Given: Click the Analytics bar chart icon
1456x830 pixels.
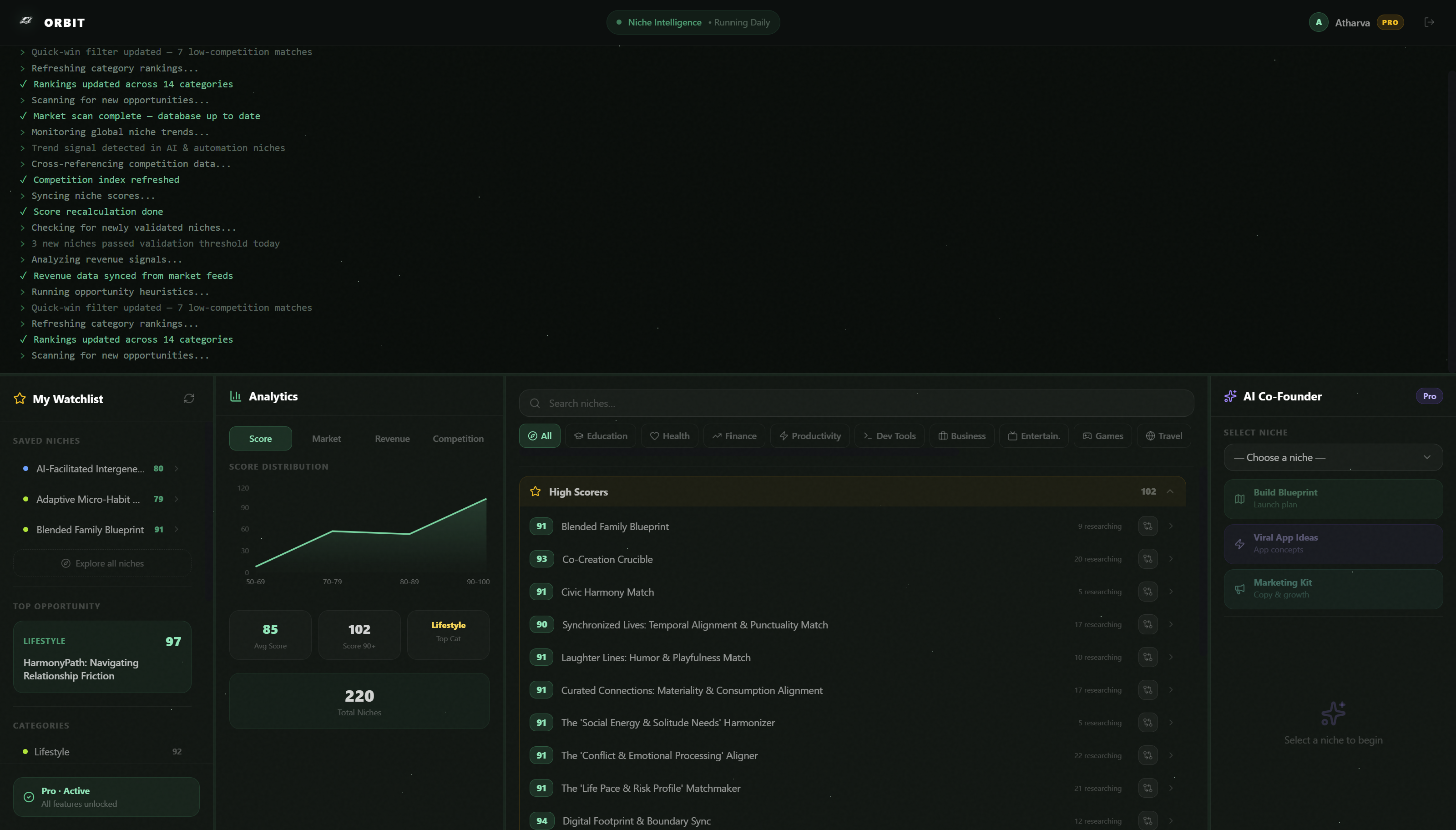Looking at the screenshot, I should click(x=235, y=395).
